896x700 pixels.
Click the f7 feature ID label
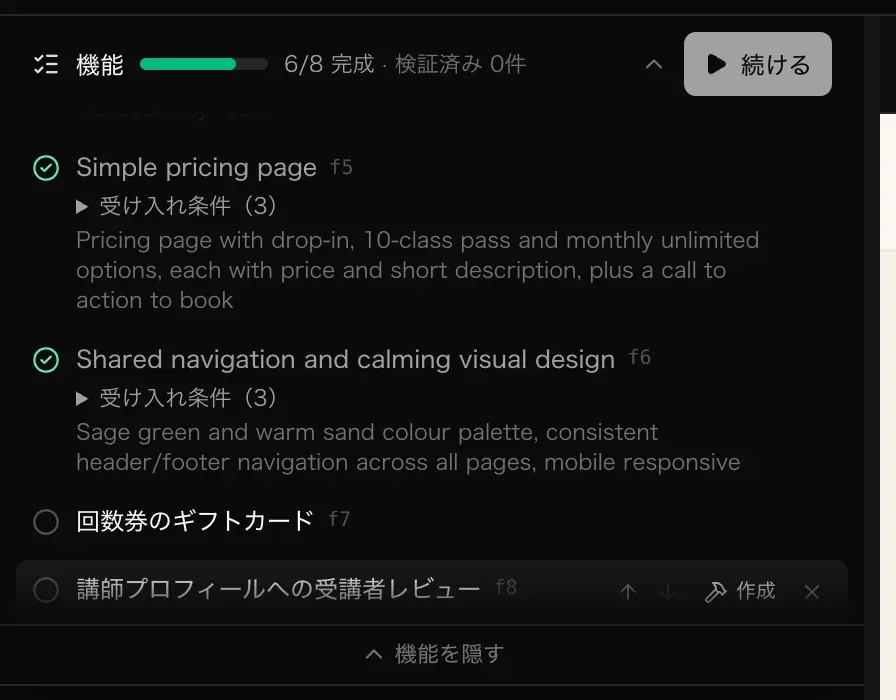click(339, 519)
